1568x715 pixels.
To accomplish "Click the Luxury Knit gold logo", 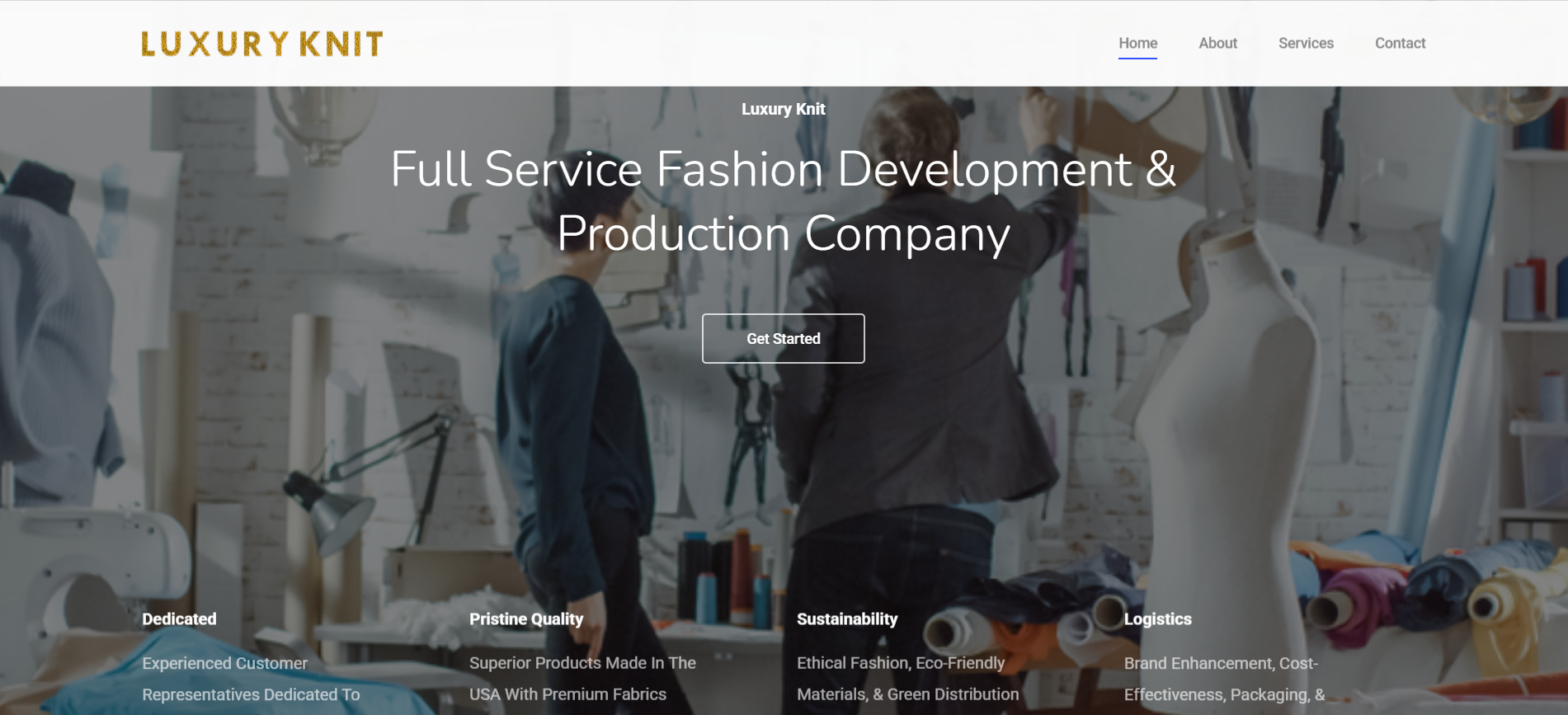I will tap(262, 44).
